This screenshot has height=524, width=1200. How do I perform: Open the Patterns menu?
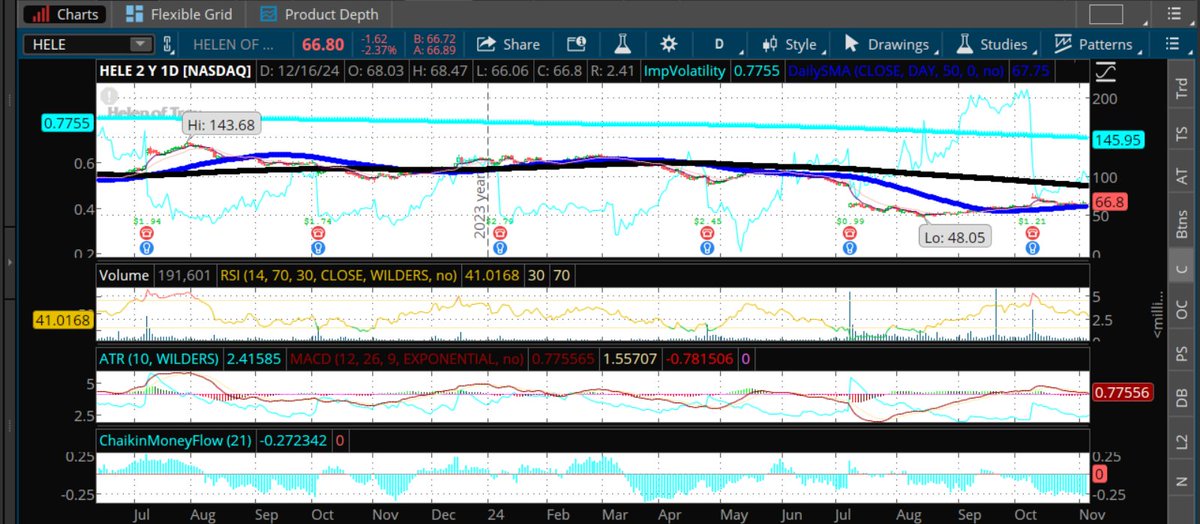click(1095, 44)
